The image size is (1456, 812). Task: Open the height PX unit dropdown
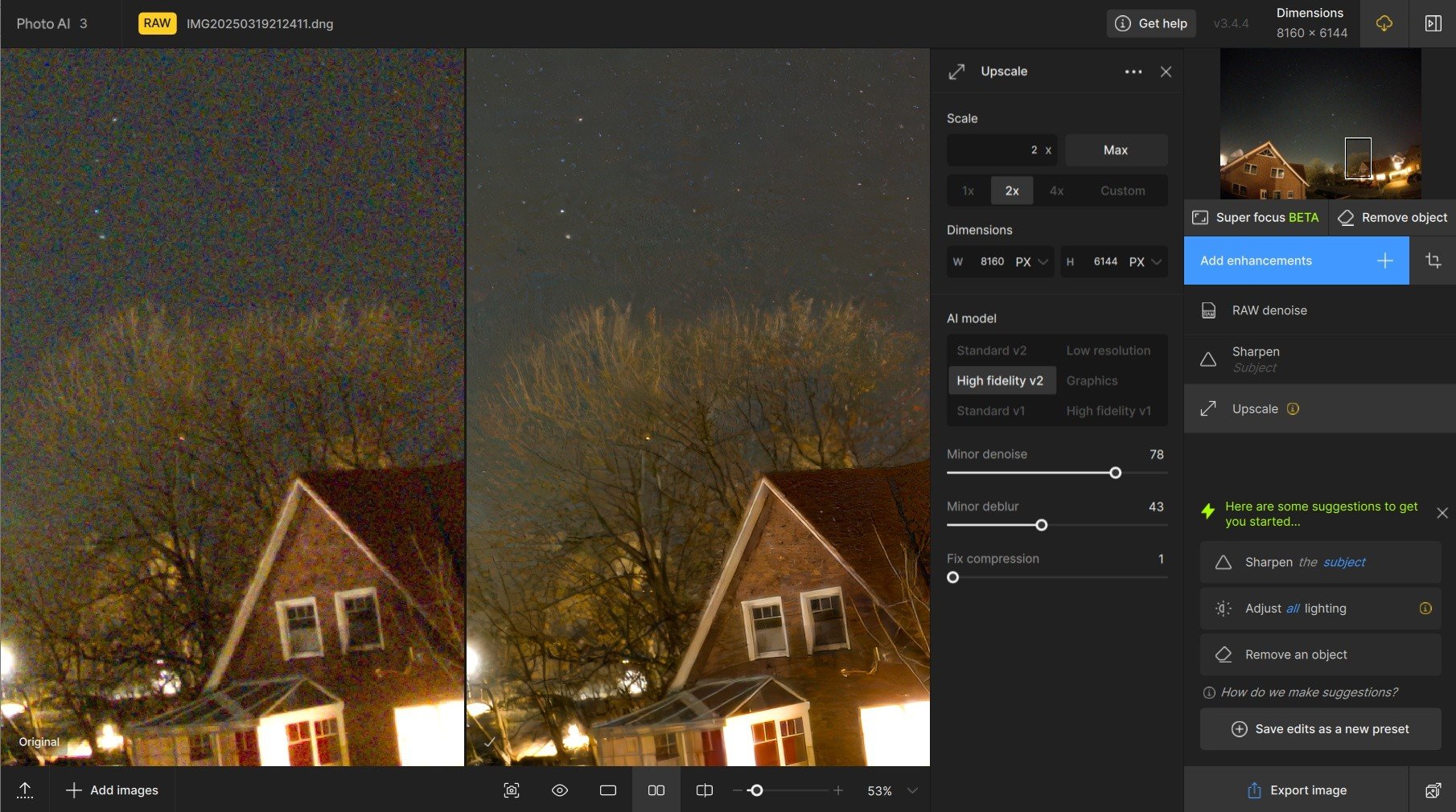tap(1145, 262)
